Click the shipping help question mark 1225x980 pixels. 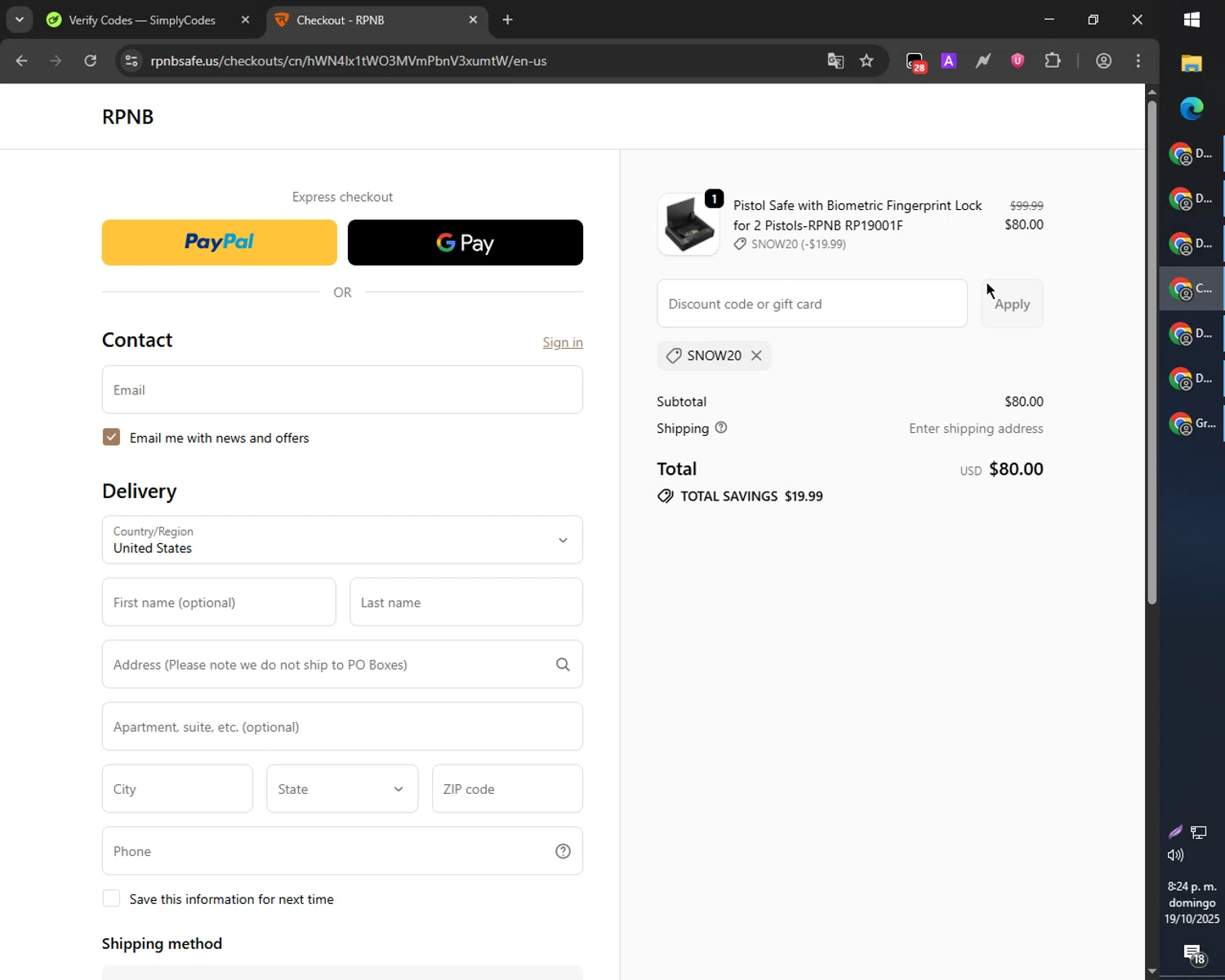click(x=721, y=428)
